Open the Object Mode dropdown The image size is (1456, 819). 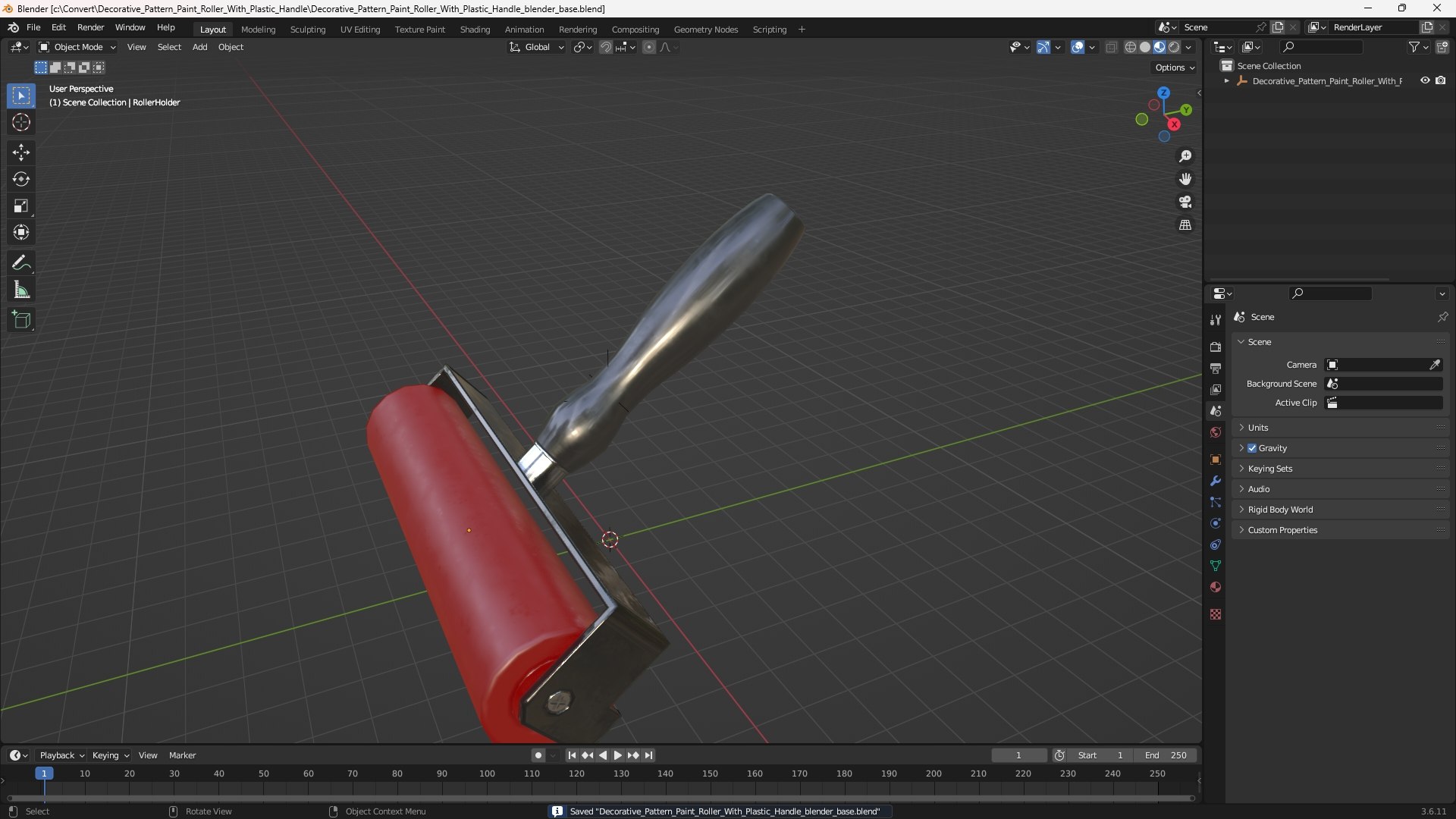77,47
